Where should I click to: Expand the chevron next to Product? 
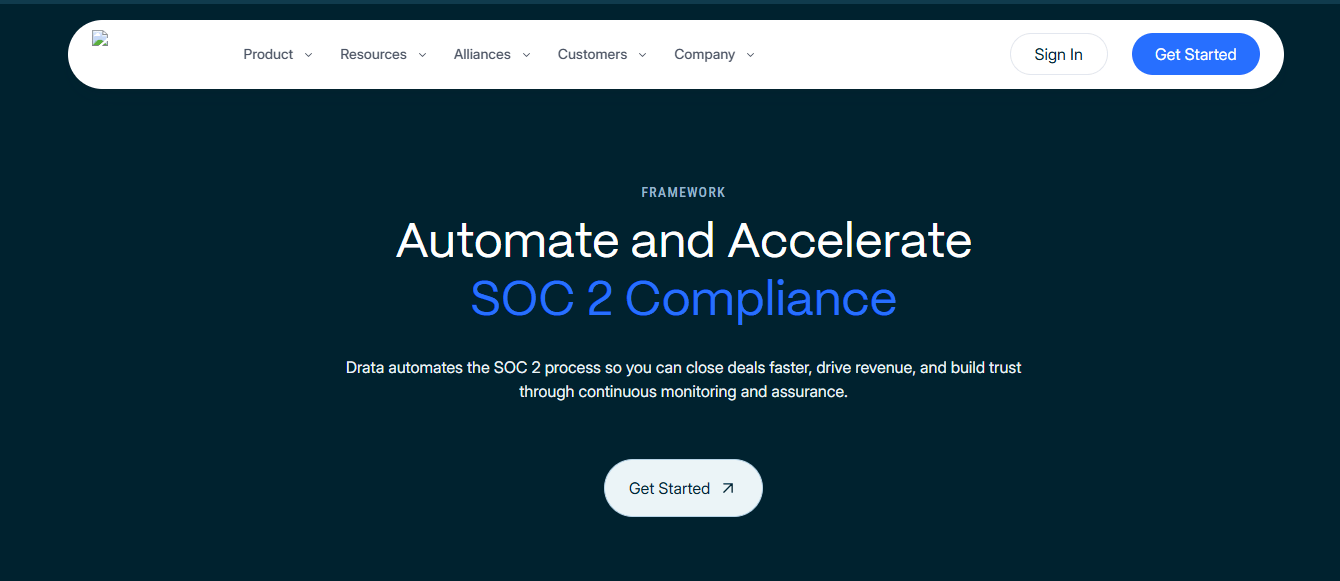pyautogui.click(x=308, y=55)
